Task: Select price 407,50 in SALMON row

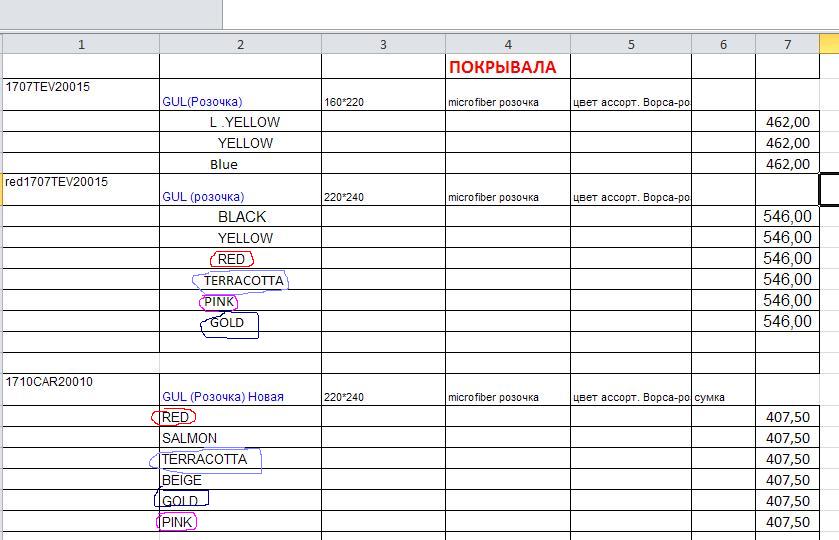Action: [x=788, y=437]
